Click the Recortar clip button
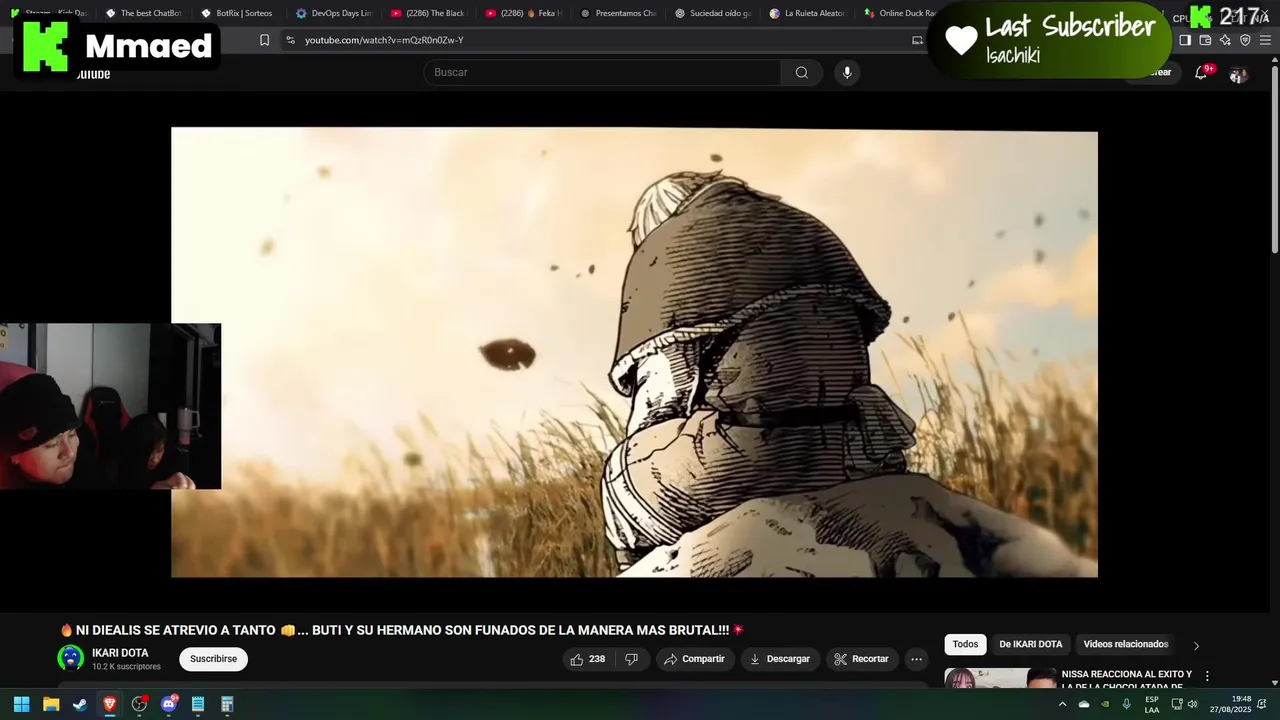The width and height of the screenshot is (1280, 720). (x=861, y=659)
